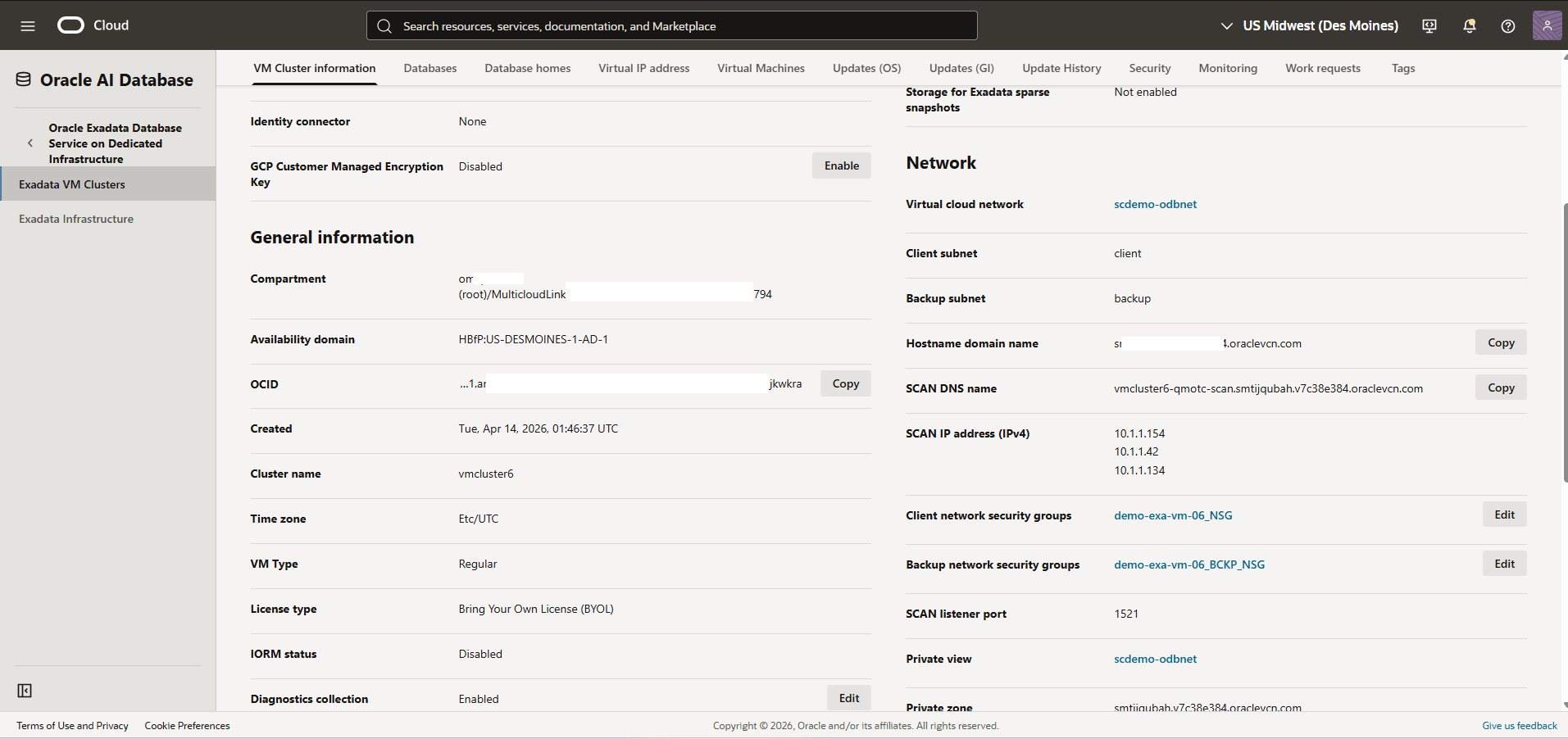Open Oracle Exadata Database Service breadcrumb
The image size is (1568, 739).
(115, 143)
